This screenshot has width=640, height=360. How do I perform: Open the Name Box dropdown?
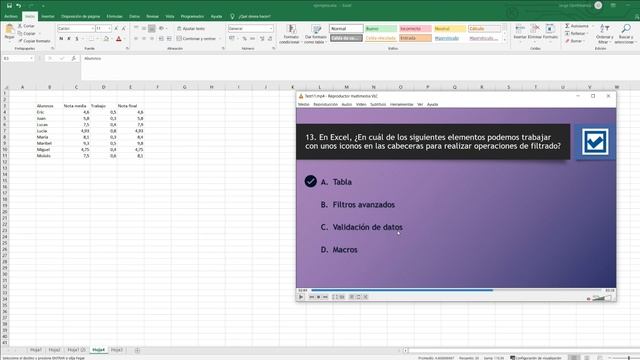pyautogui.click(x=31, y=58)
